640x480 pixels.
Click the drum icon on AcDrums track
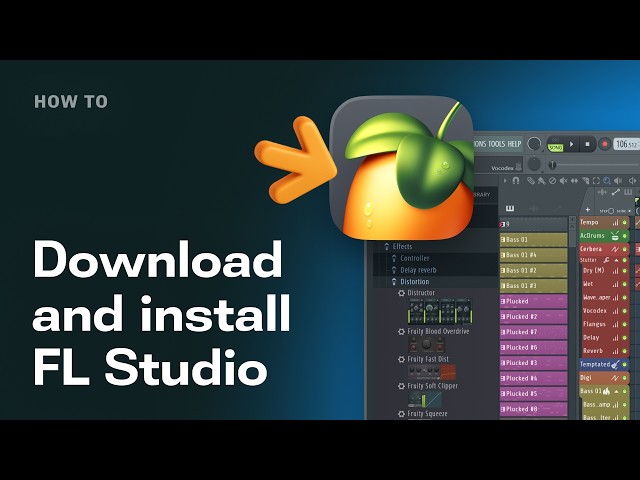point(615,236)
